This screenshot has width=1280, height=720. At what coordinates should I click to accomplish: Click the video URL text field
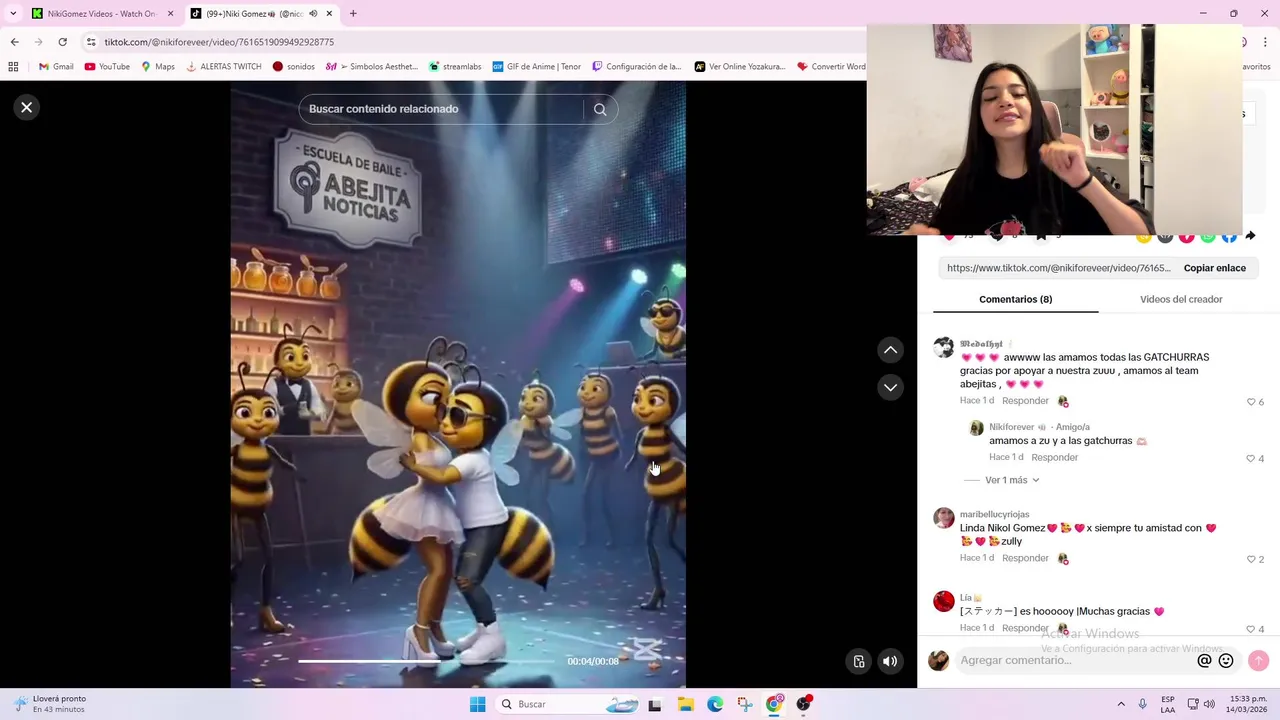pos(1058,268)
